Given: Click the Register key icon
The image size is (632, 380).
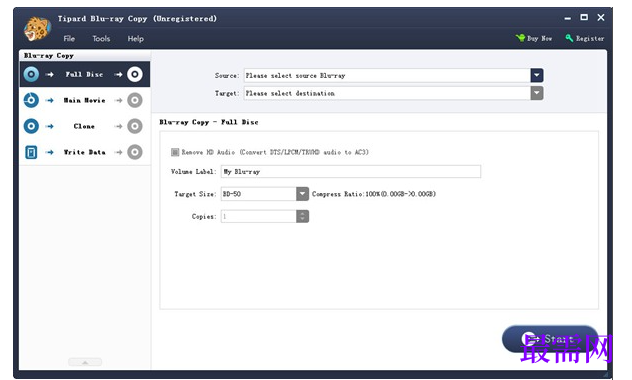Looking at the screenshot, I should [569, 38].
